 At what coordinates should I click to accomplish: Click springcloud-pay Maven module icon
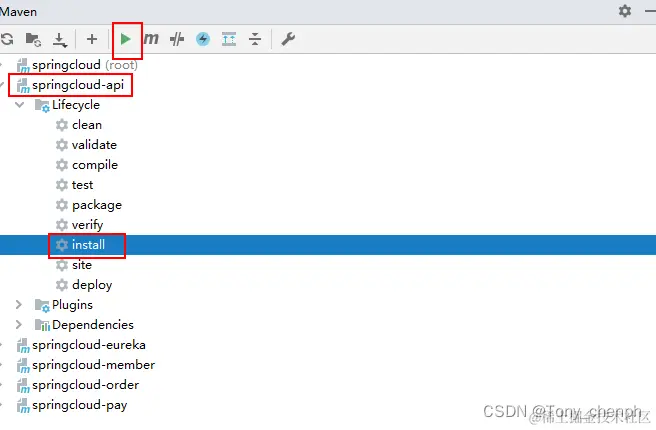pyautogui.click(x=23, y=406)
